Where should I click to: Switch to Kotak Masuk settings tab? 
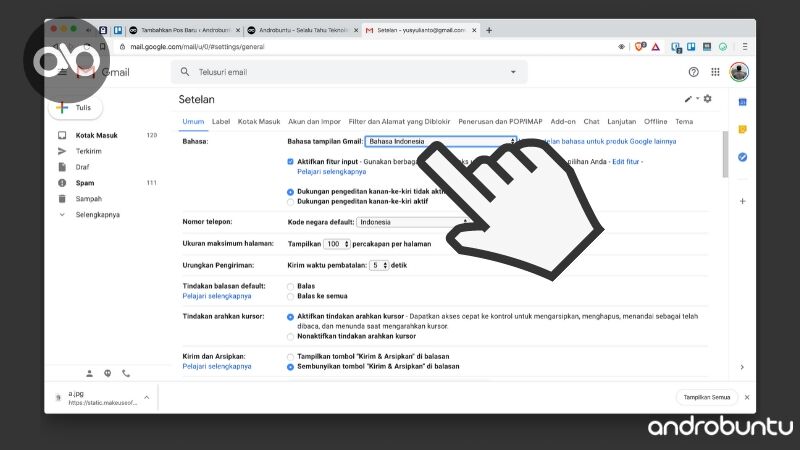(259, 121)
